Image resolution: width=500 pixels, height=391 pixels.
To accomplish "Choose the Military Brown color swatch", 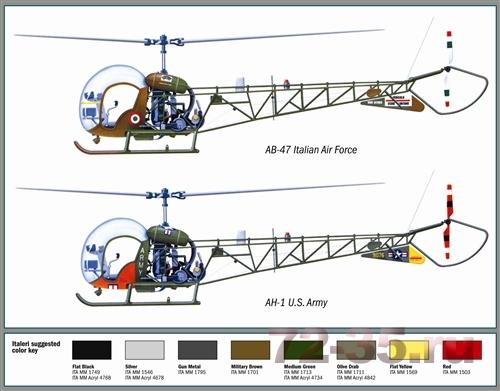I will coord(250,350).
